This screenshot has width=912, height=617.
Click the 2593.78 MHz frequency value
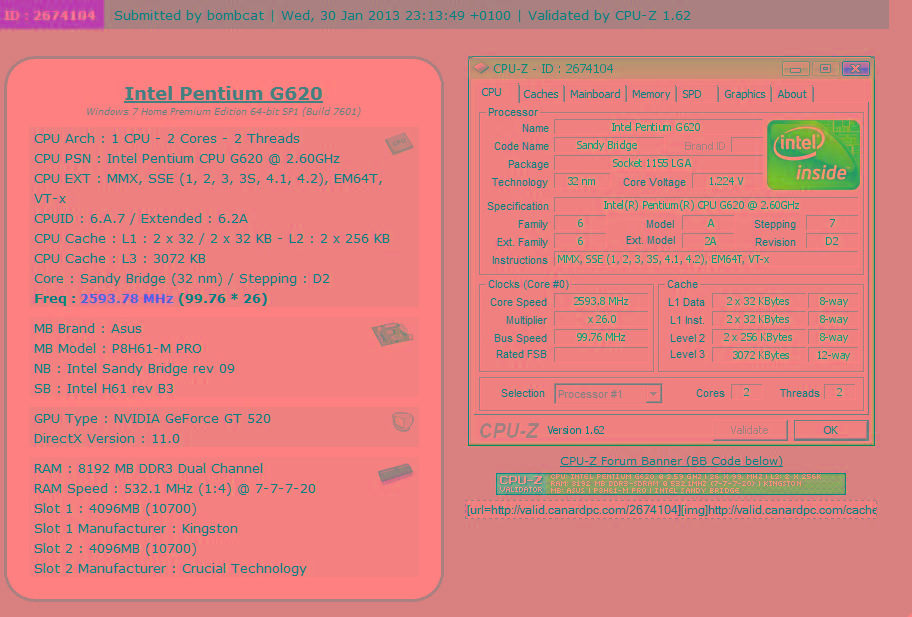pyautogui.click(x=127, y=299)
